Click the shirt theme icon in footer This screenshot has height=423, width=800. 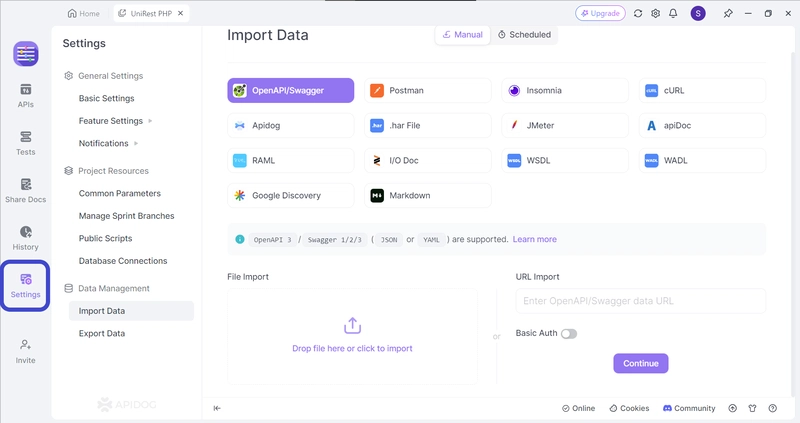tap(753, 408)
